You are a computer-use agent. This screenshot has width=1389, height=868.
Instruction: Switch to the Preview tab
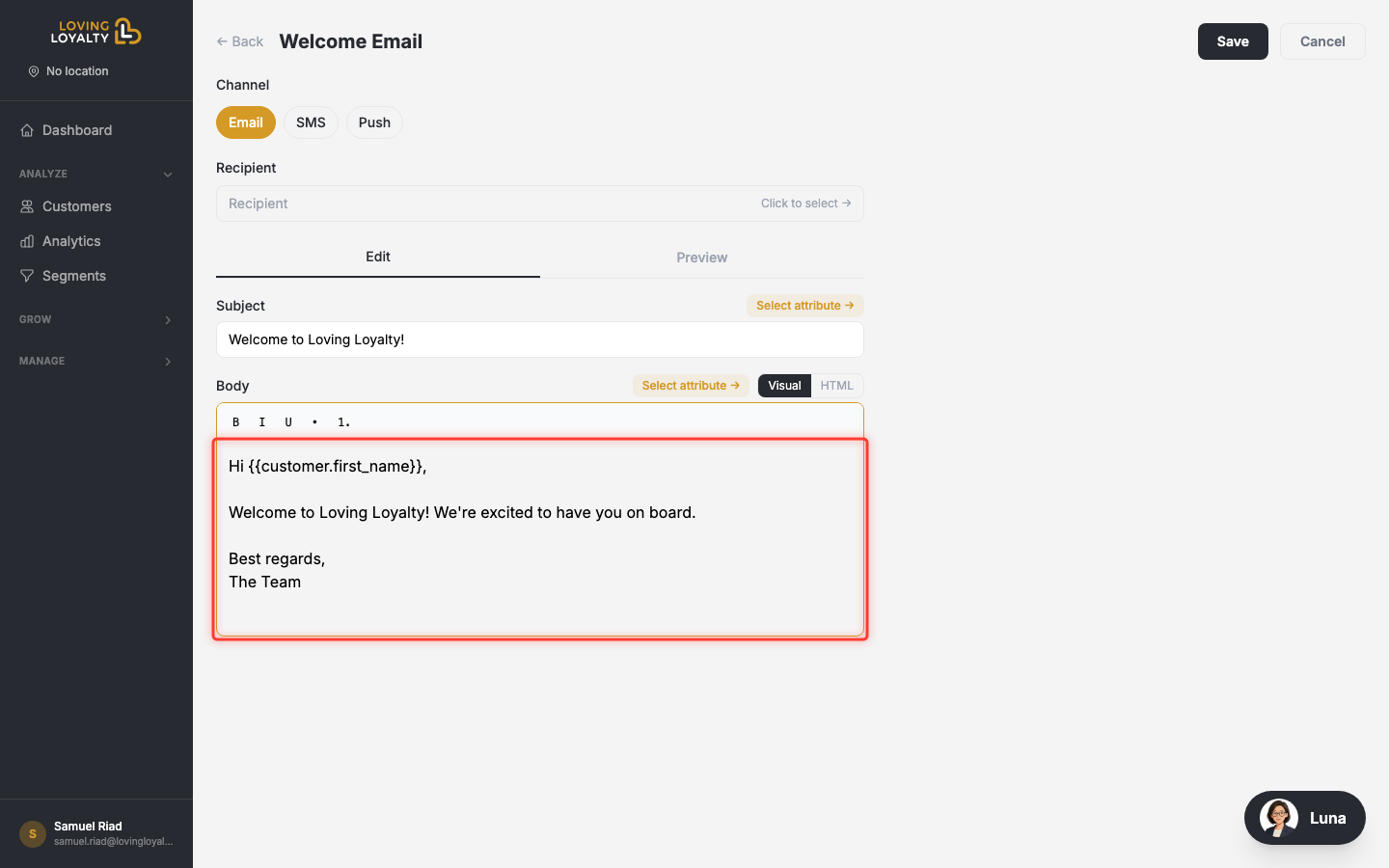[x=702, y=258]
